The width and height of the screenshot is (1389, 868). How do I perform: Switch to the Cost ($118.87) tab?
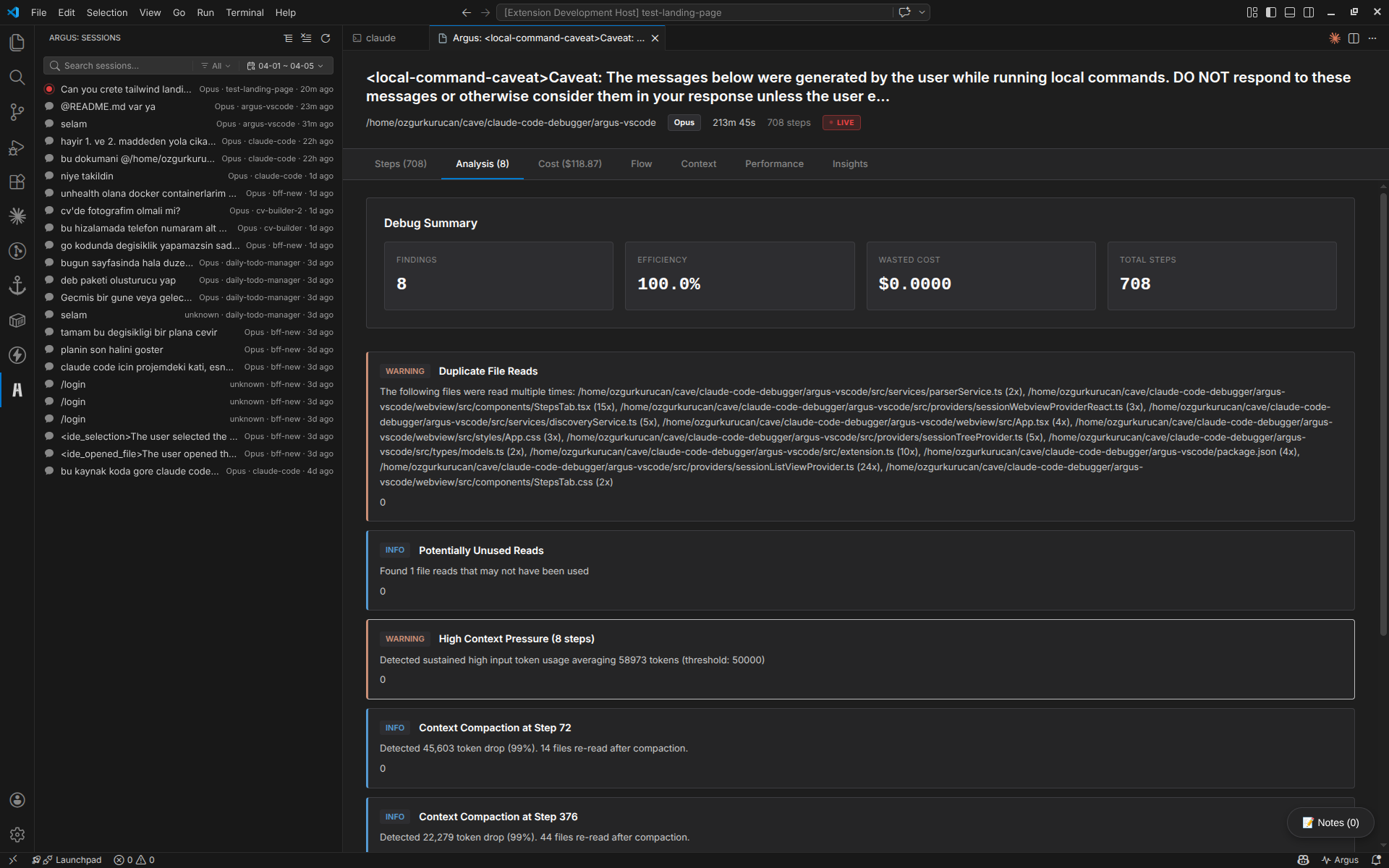click(569, 164)
